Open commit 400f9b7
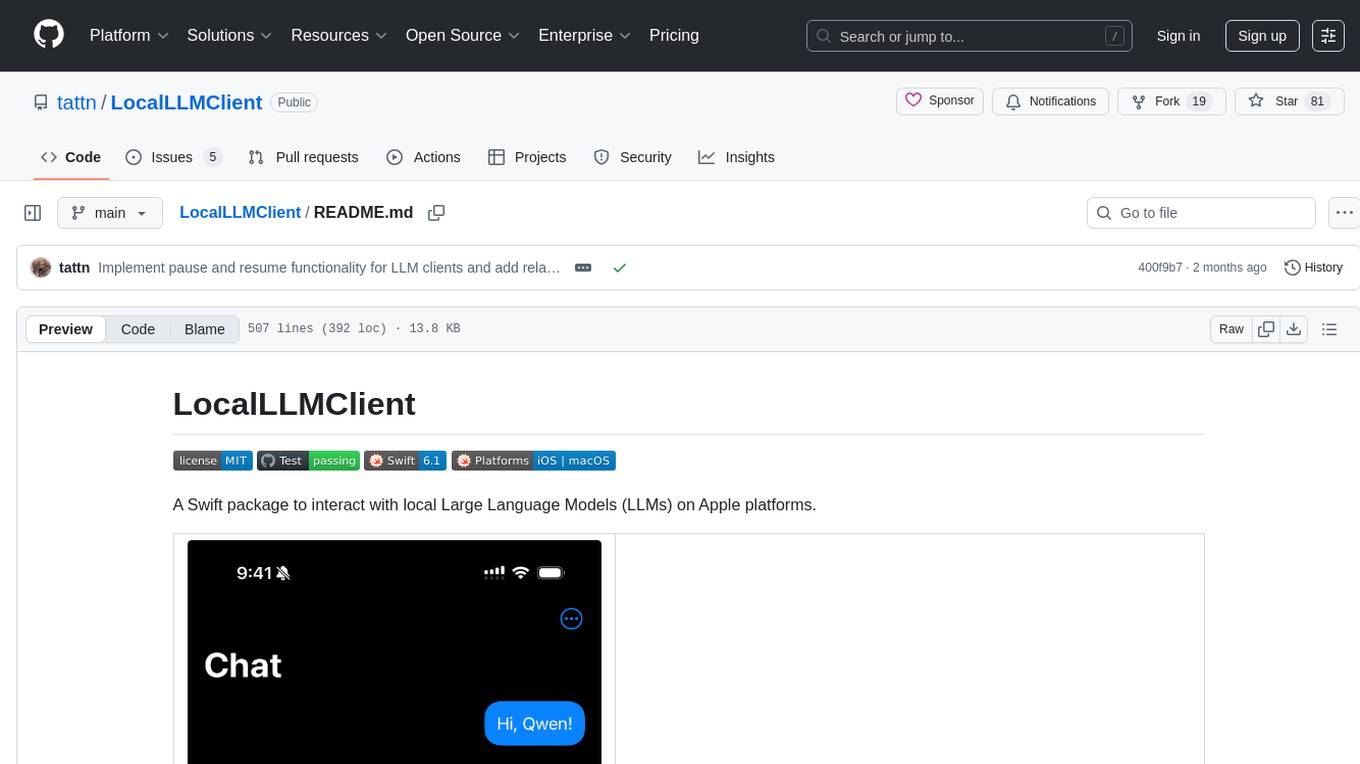The width and height of the screenshot is (1360, 764). point(1160,267)
